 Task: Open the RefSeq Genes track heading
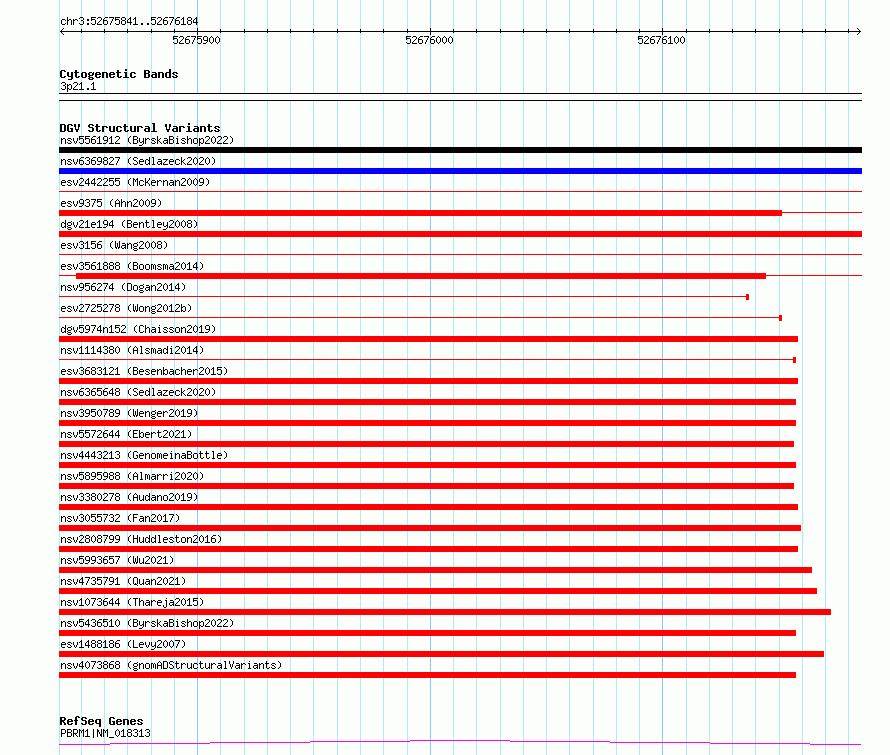click(102, 721)
